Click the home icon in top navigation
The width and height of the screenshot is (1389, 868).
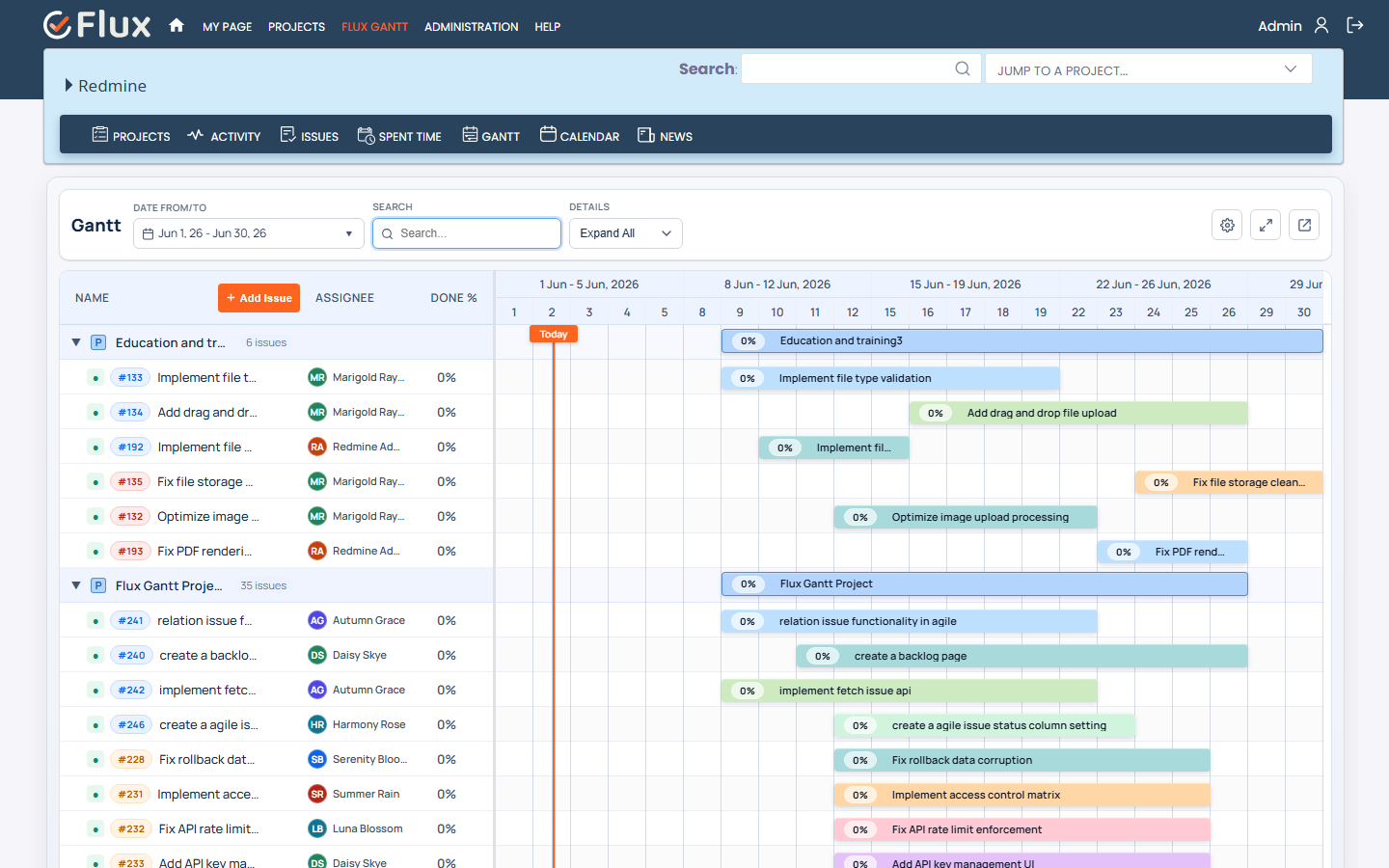pos(177,26)
